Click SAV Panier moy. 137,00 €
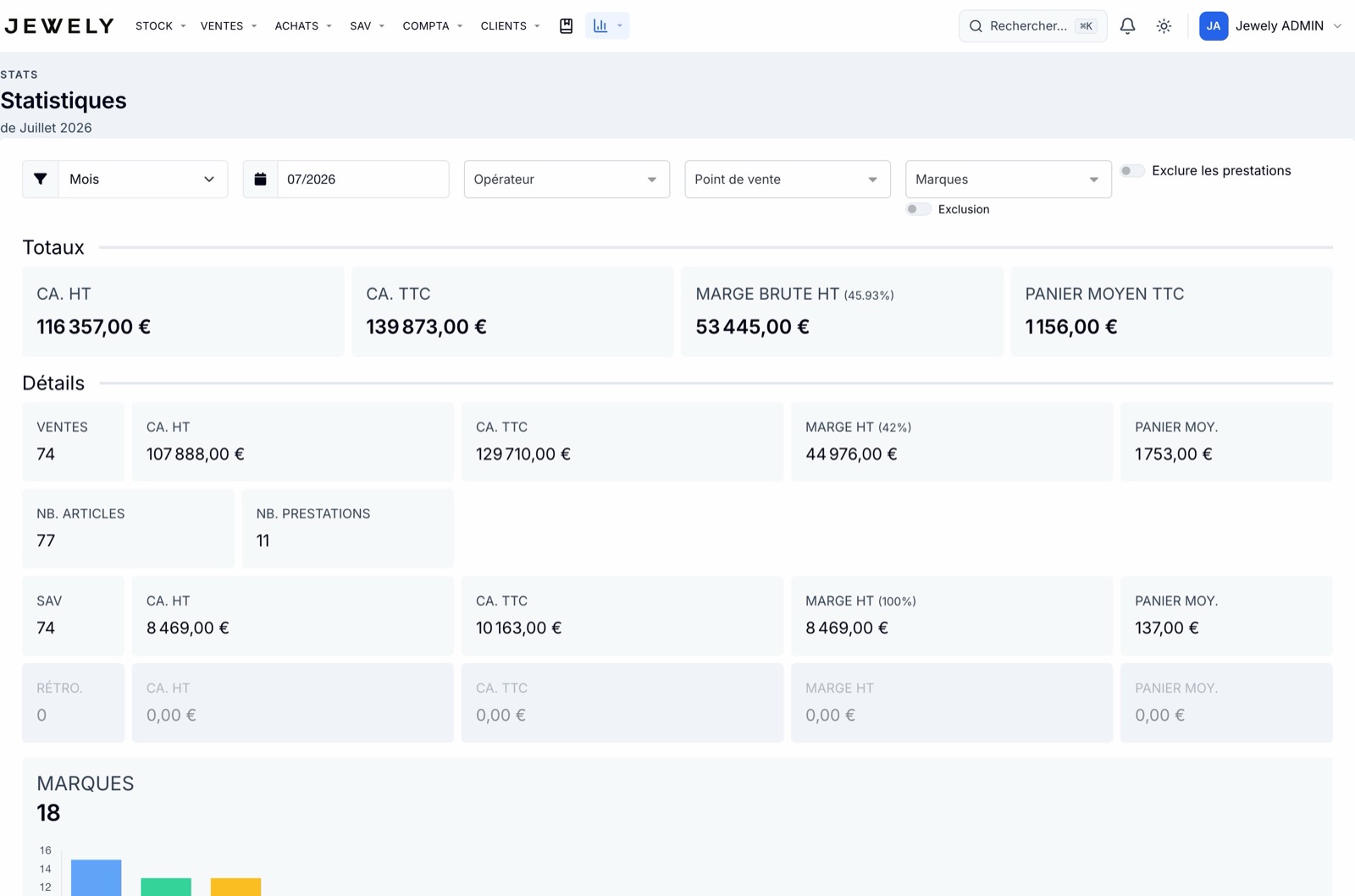The height and width of the screenshot is (896, 1355). coord(1166,628)
